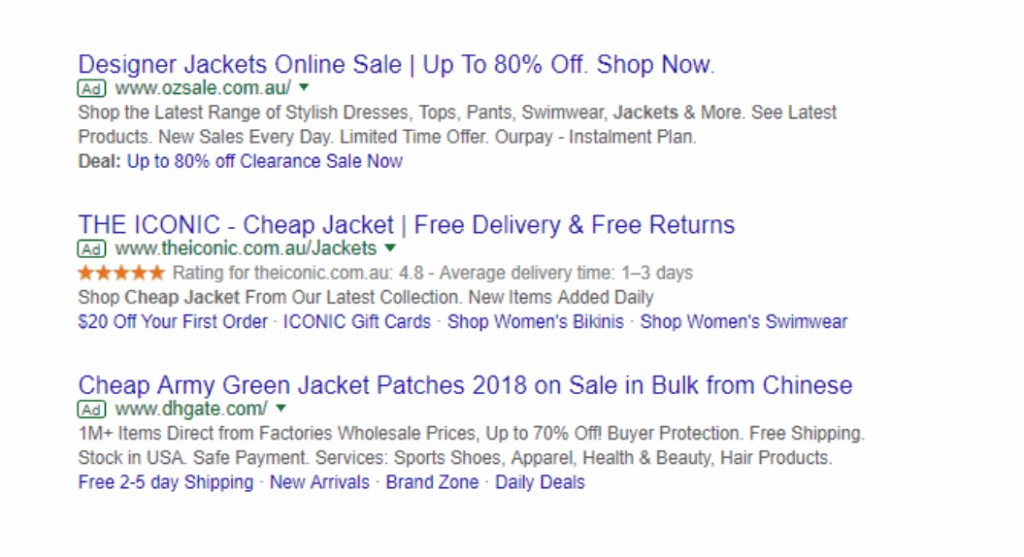Viewport: 1024px width, 557px height.
Task: Visit the New Arrivals sitelink
Action: tap(319, 483)
